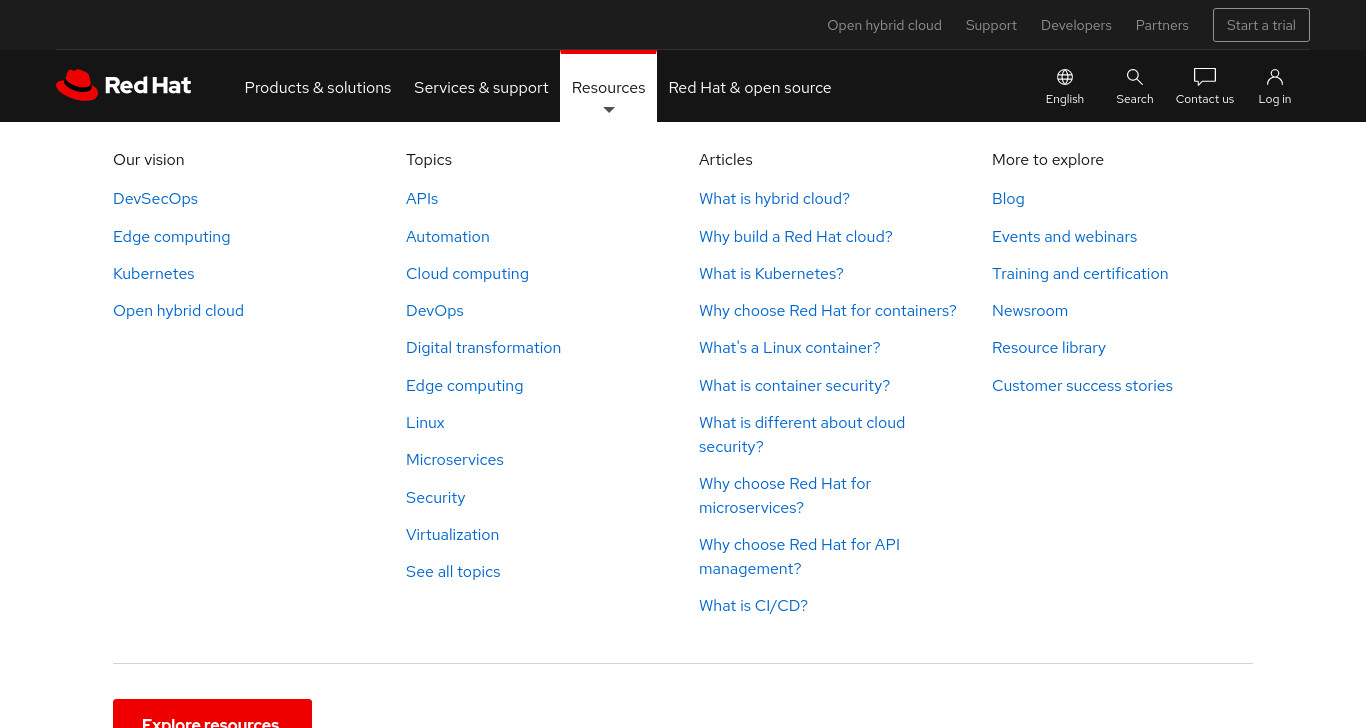Open the Developers top link
Image resolution: width=1366 pixels, height=728 pixels.
[1076, 25]
